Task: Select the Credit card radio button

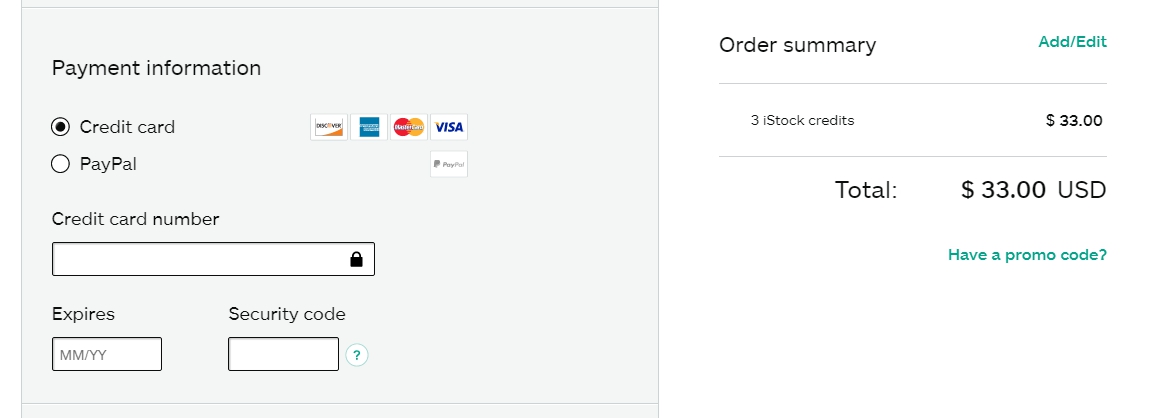Action: [x=60, y=127]
